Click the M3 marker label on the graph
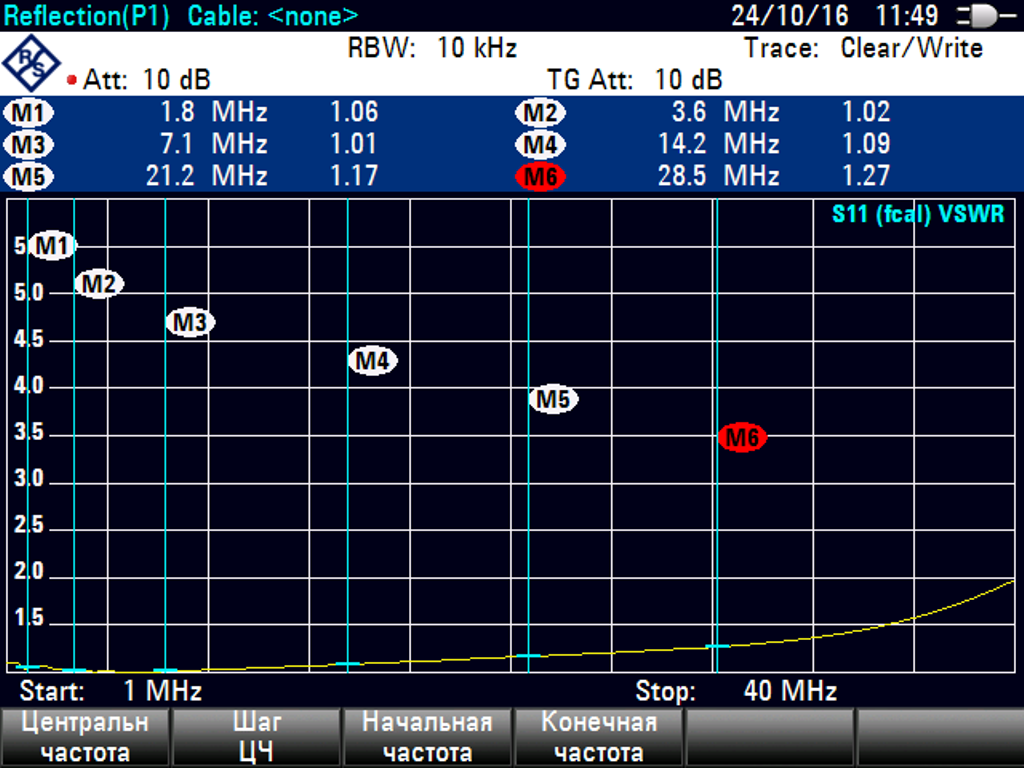 [x=190, y=323]
